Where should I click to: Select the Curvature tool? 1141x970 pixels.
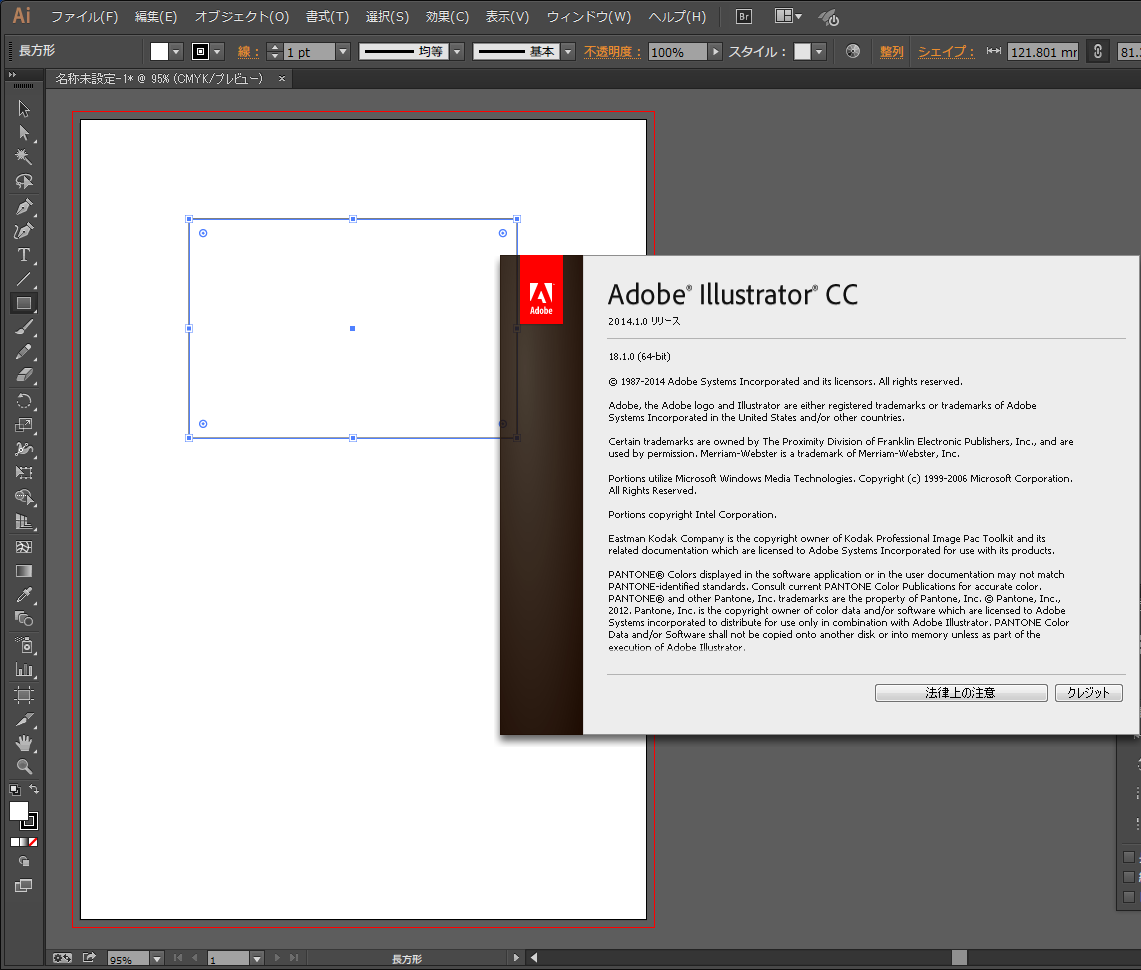click(x=23, y=231)
